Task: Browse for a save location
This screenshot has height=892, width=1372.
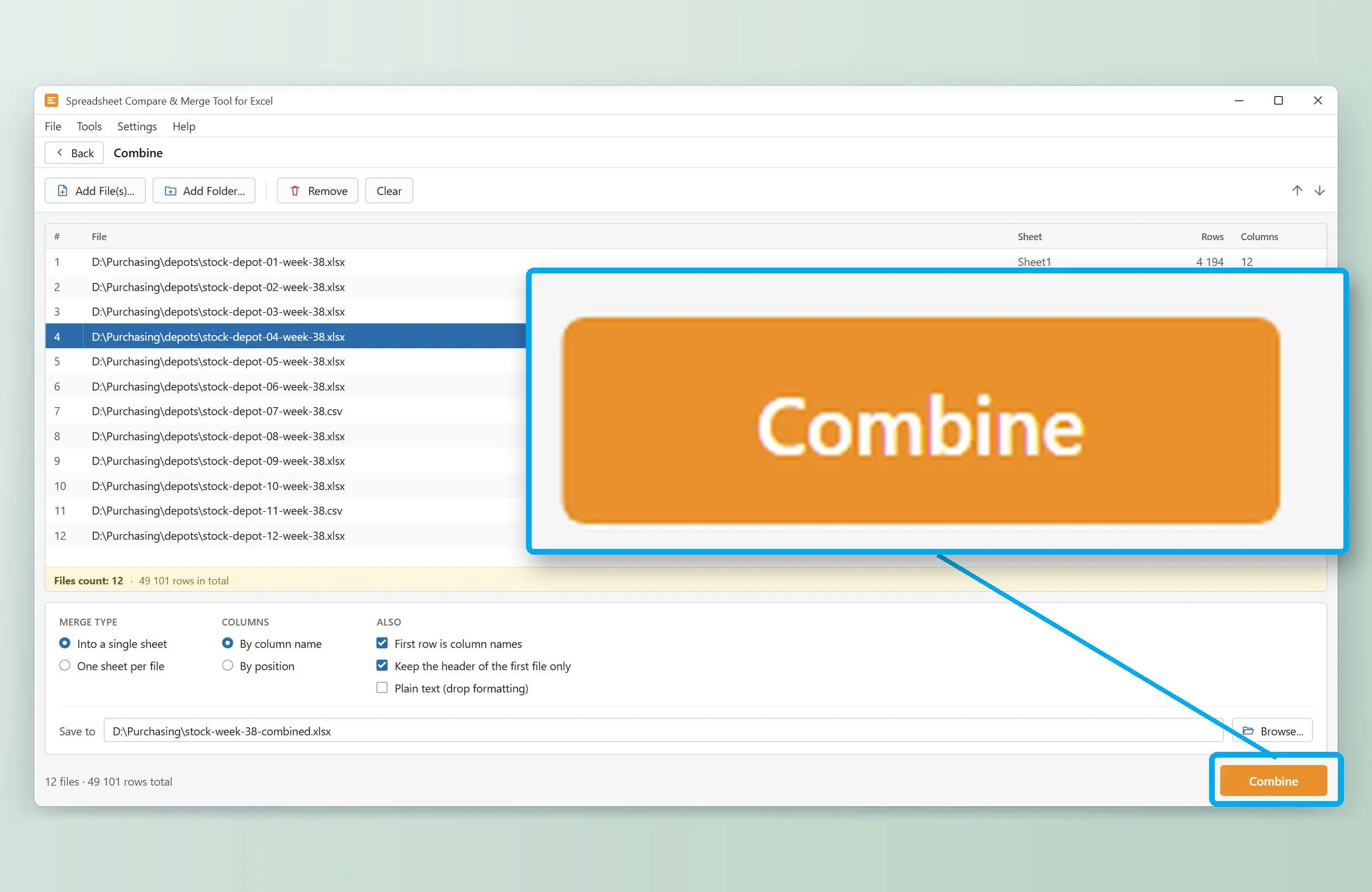Action: pyautogui.click(x=1273, y=731)
